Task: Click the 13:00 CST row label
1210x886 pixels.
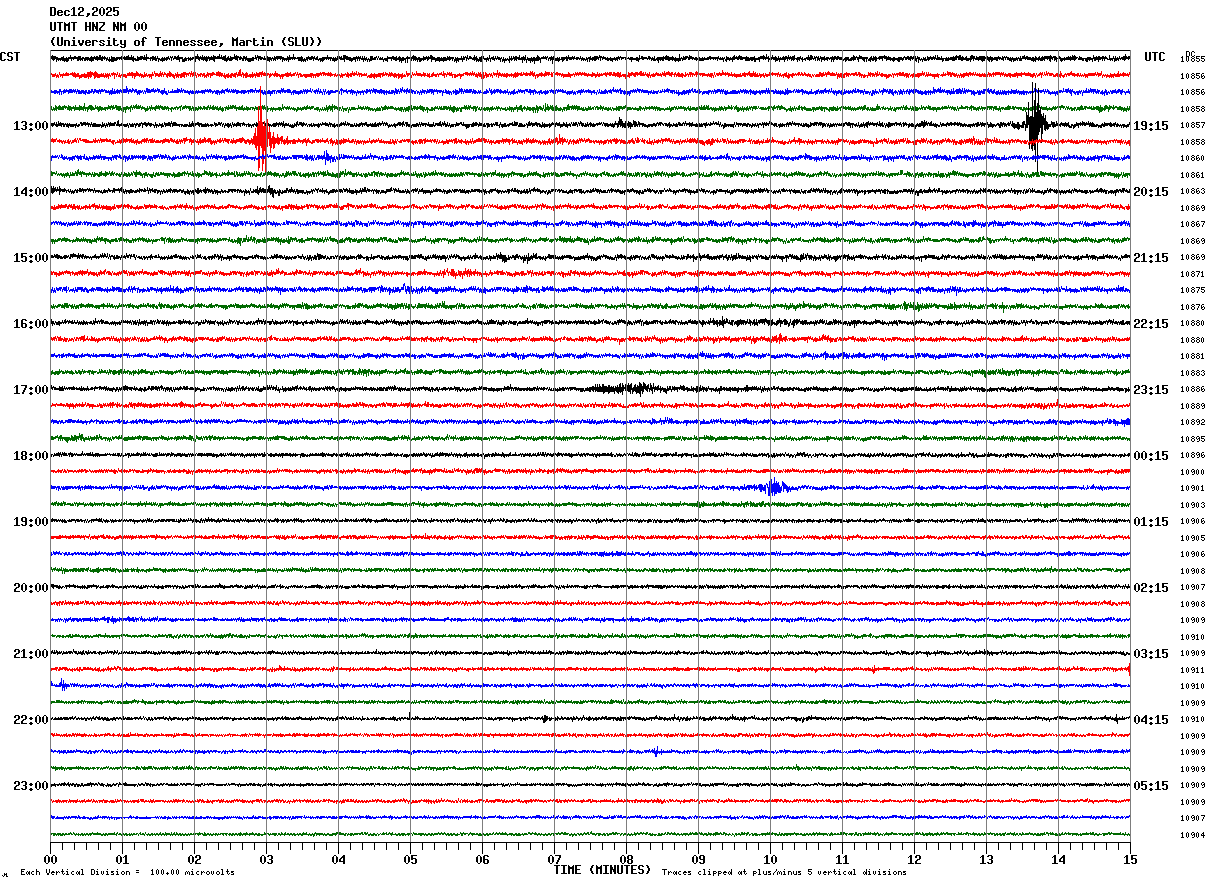Action: point(31,126)
